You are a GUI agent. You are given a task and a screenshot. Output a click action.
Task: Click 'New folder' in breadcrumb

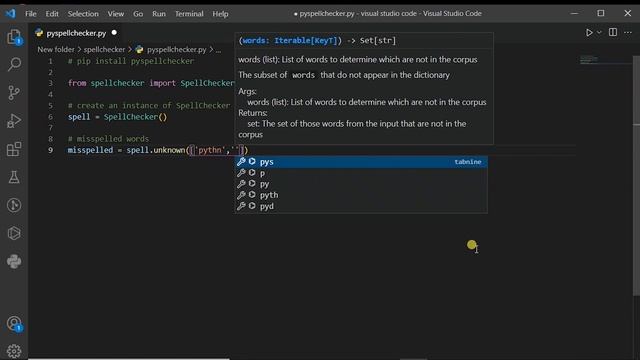point(56,49)
